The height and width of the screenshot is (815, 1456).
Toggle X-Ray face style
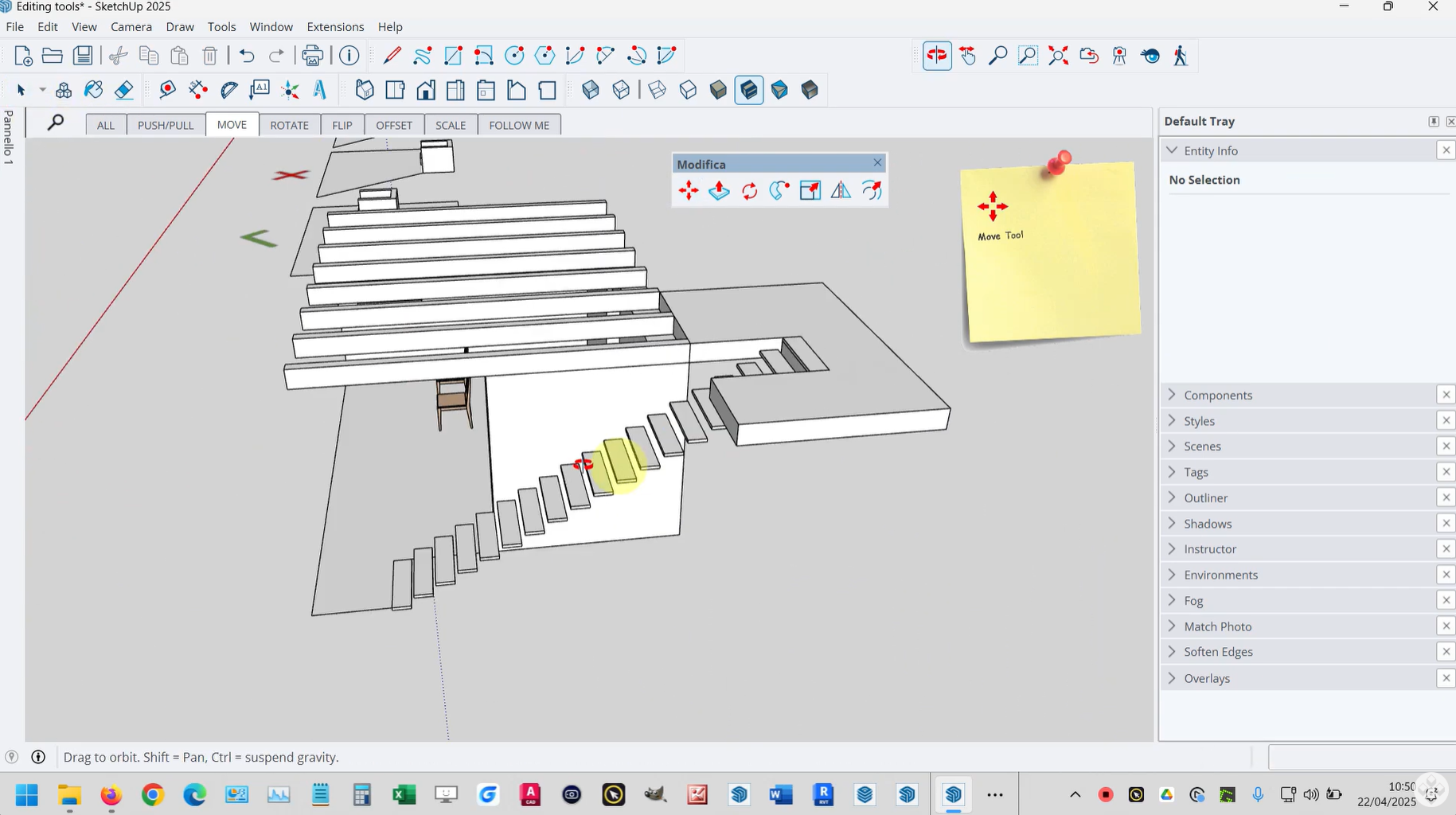pyautogui.click(x=591, y=90)
